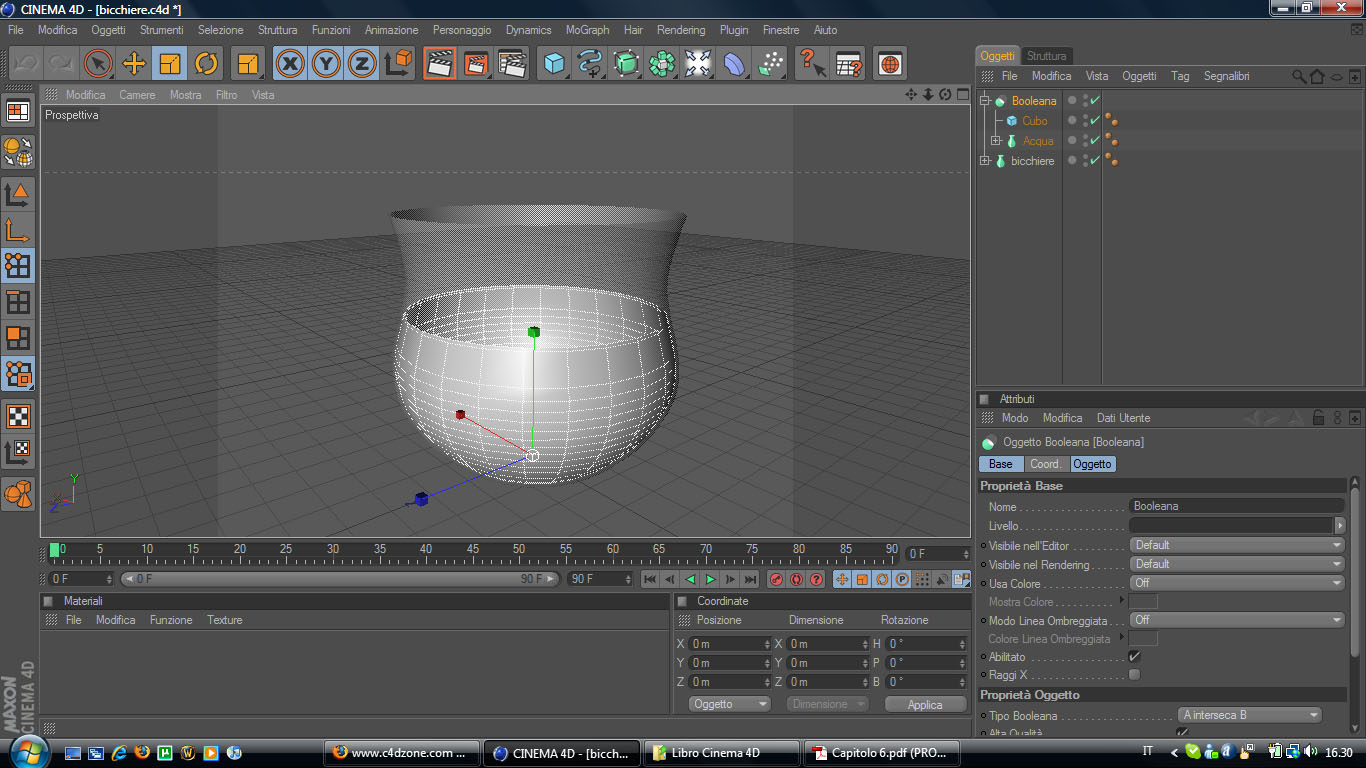Expand the bicchiere object tree
This screenshot has height=768, width=1366.
pyautogui.click(x=985, y=161)
